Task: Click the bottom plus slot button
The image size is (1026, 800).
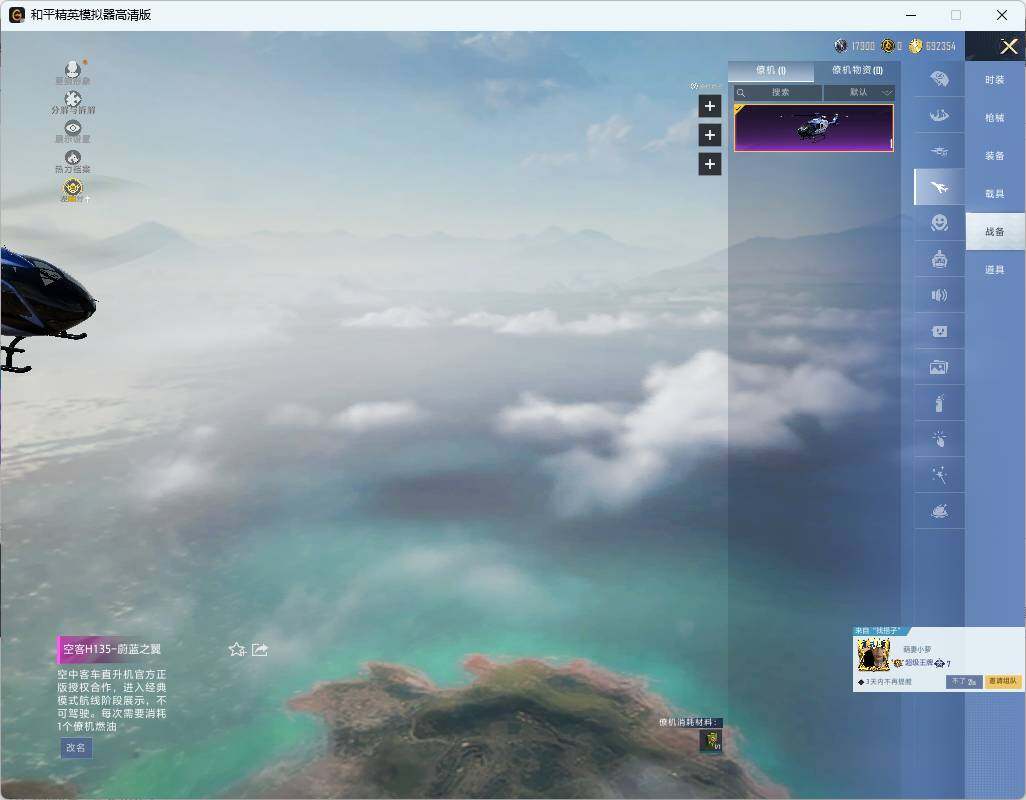Action: 710,164
